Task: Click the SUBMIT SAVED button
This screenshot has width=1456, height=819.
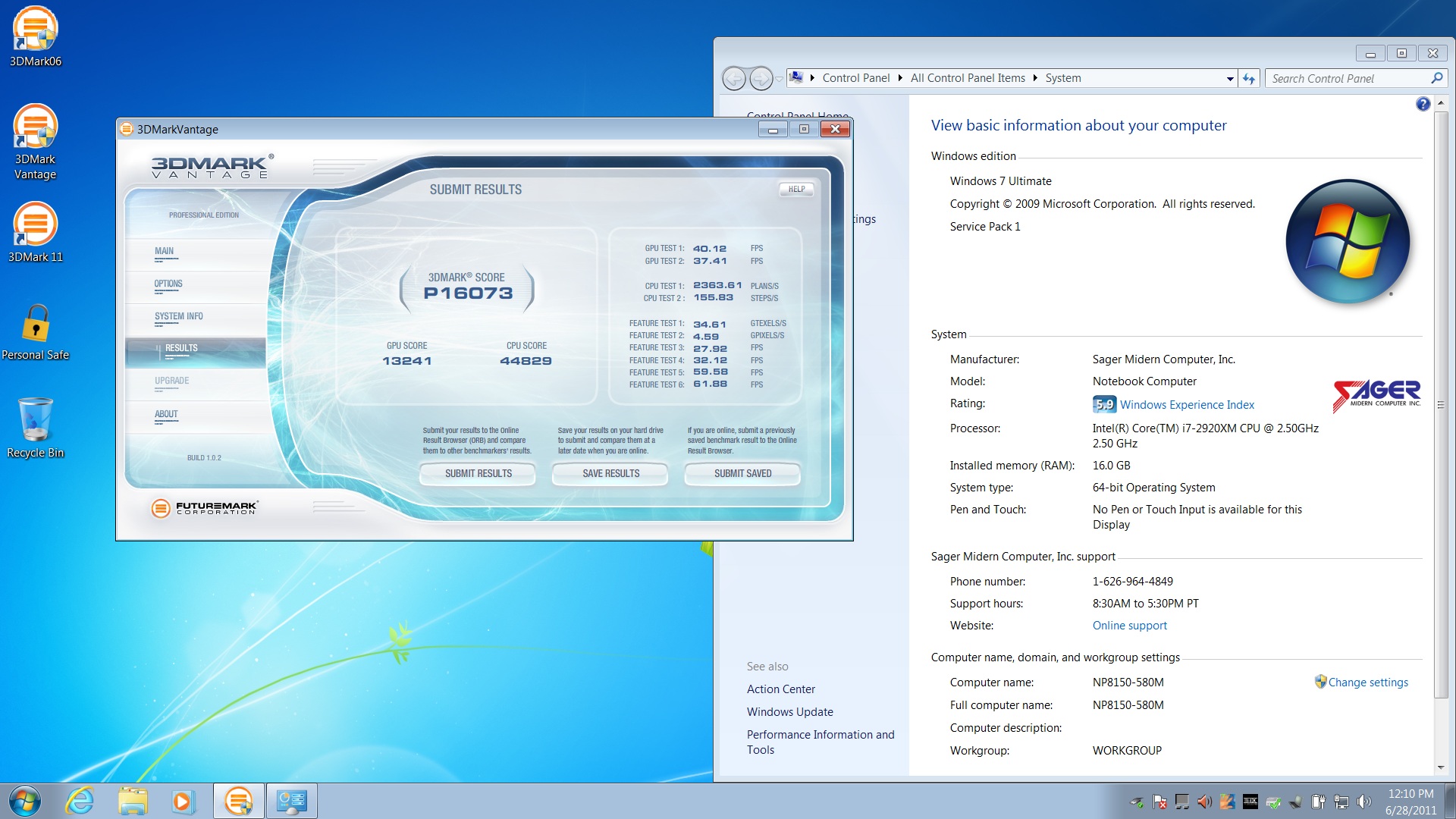Action: (x=743, y=473)
